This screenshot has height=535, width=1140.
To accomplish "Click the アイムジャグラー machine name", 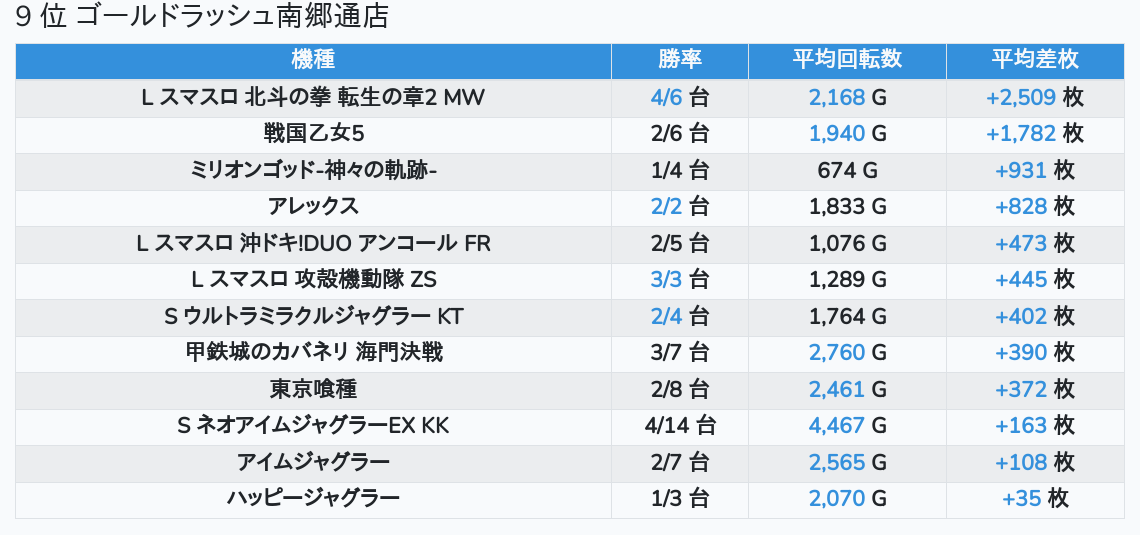I will (313, 462).
